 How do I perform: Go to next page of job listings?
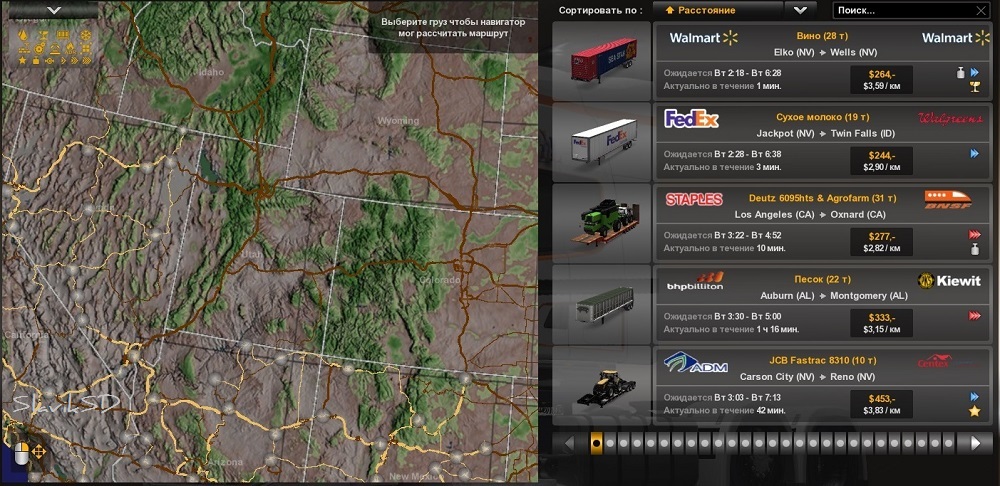(x=975, y=442)
